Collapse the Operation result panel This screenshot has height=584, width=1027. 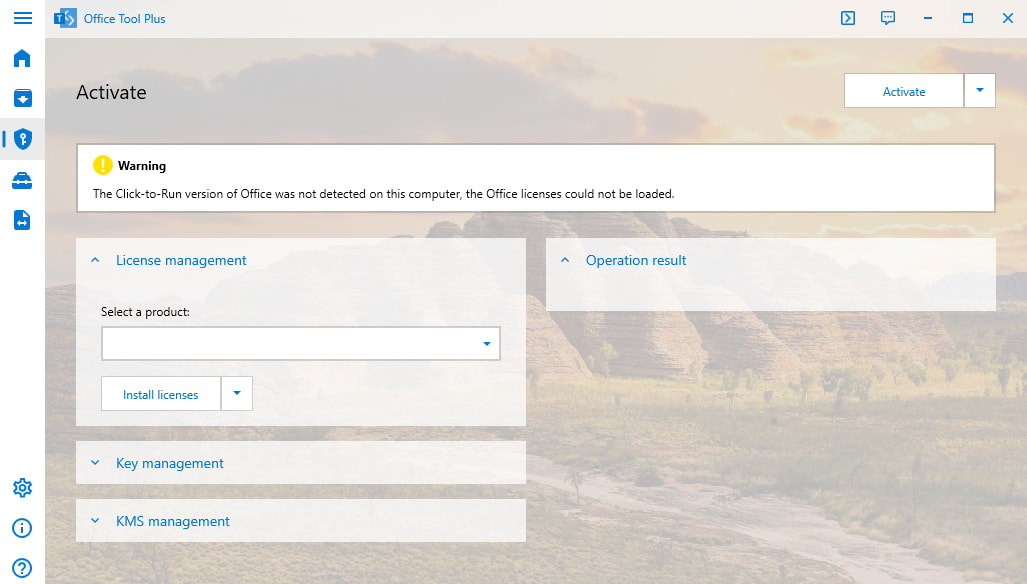tap(565, 260)
